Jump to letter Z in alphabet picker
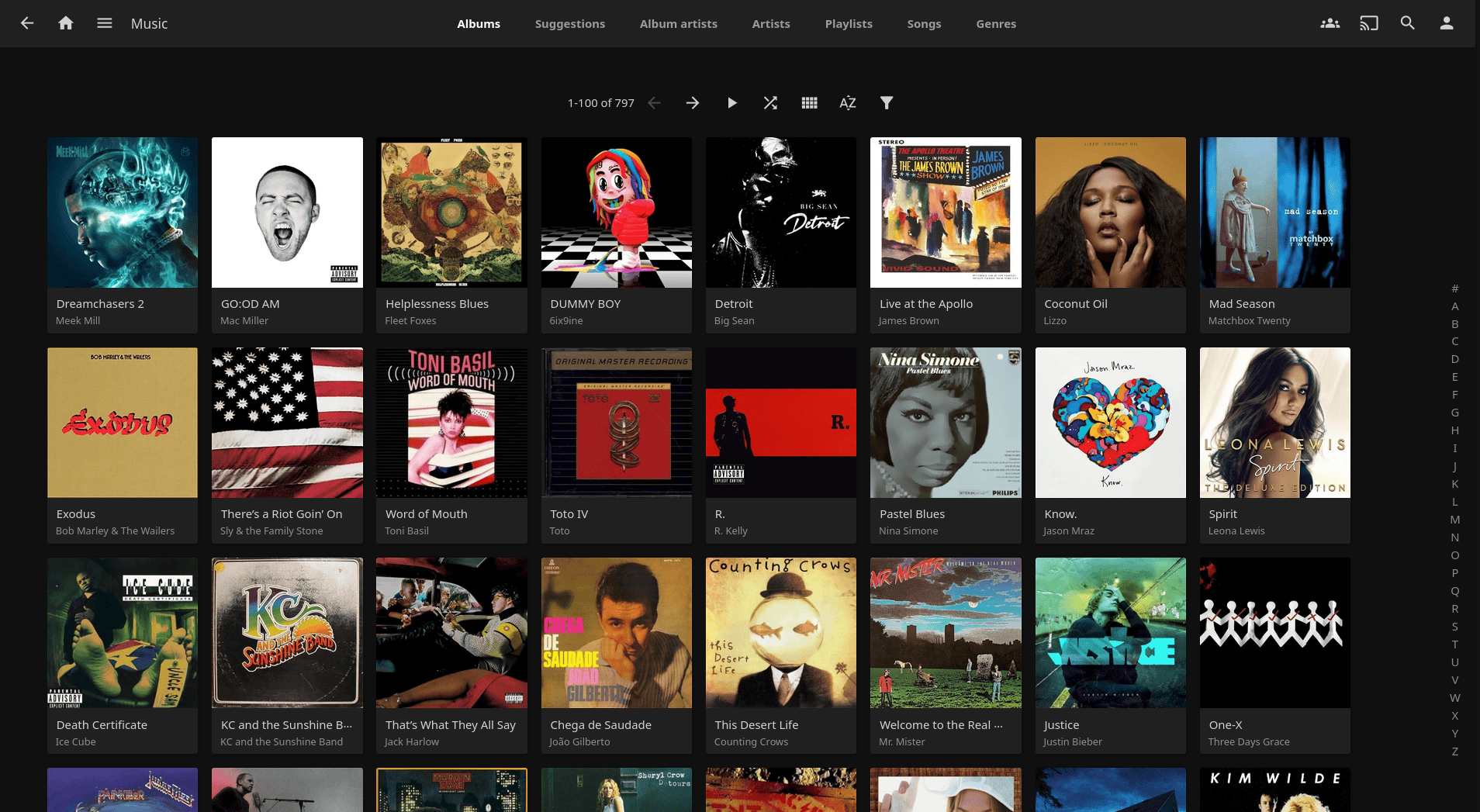 [1455, 752]
